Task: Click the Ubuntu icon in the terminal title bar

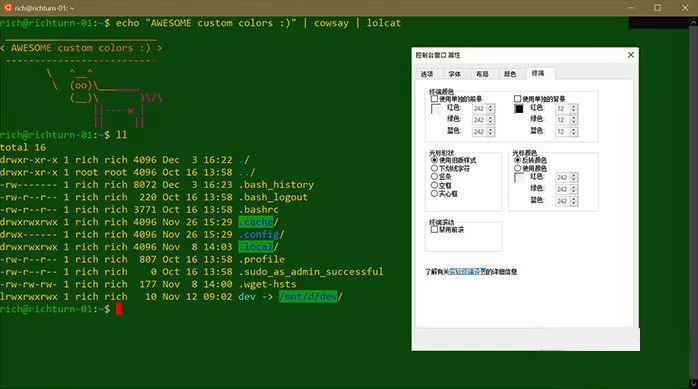Action: (x=8, y=8)
